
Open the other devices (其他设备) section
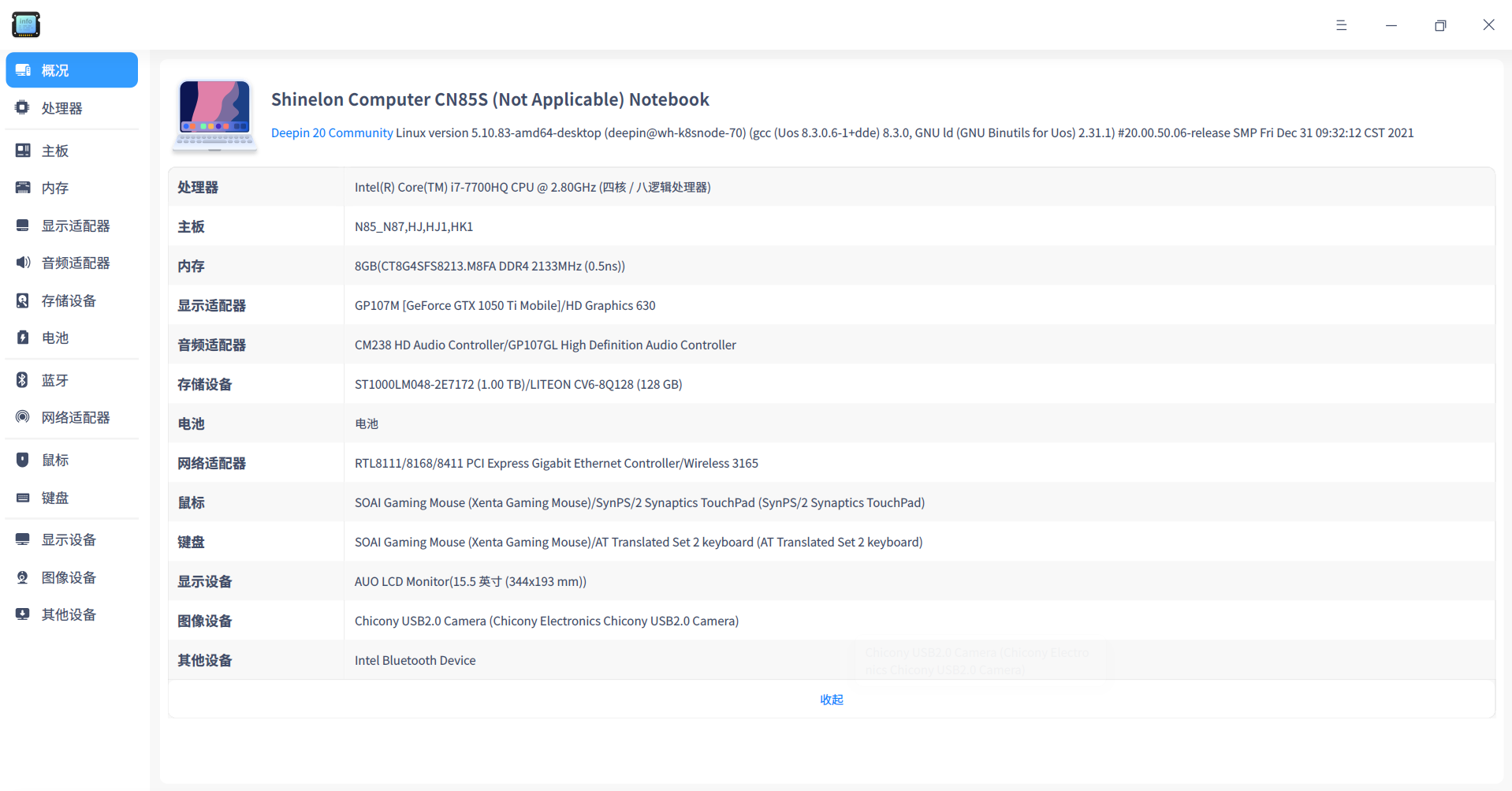[69, 614]
